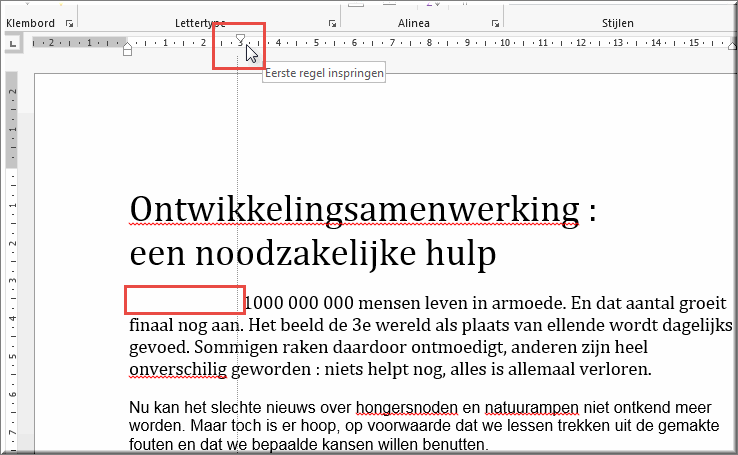Click the first line indent marker
This screenshot has width=738, height=455.
click(241, 39)
